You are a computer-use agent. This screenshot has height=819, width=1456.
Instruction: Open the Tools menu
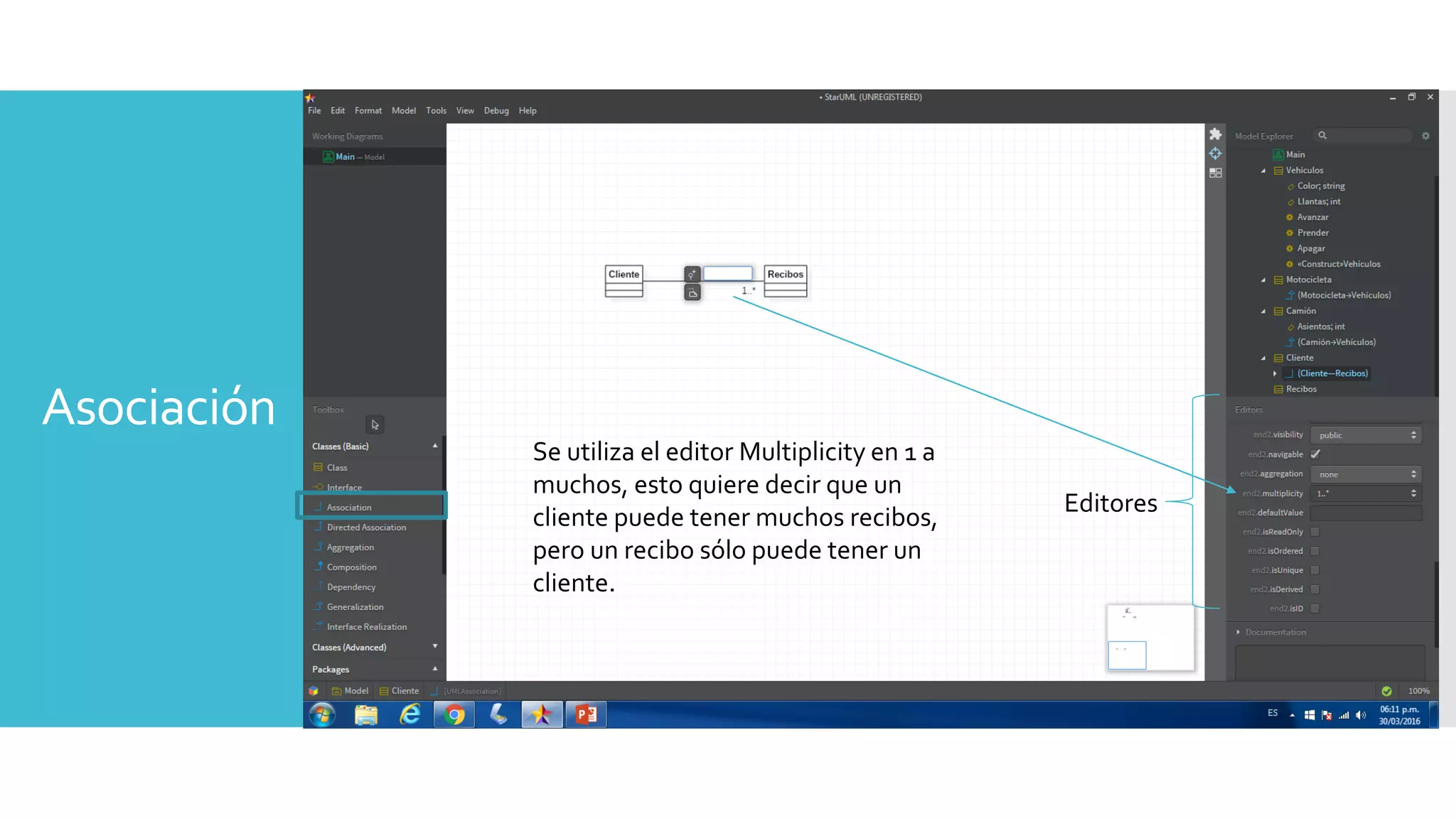click(x=436, y=111)
